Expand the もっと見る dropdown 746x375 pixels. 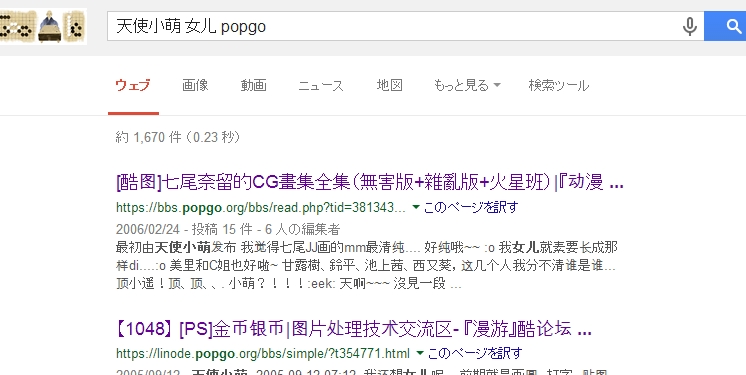[467, 86]
